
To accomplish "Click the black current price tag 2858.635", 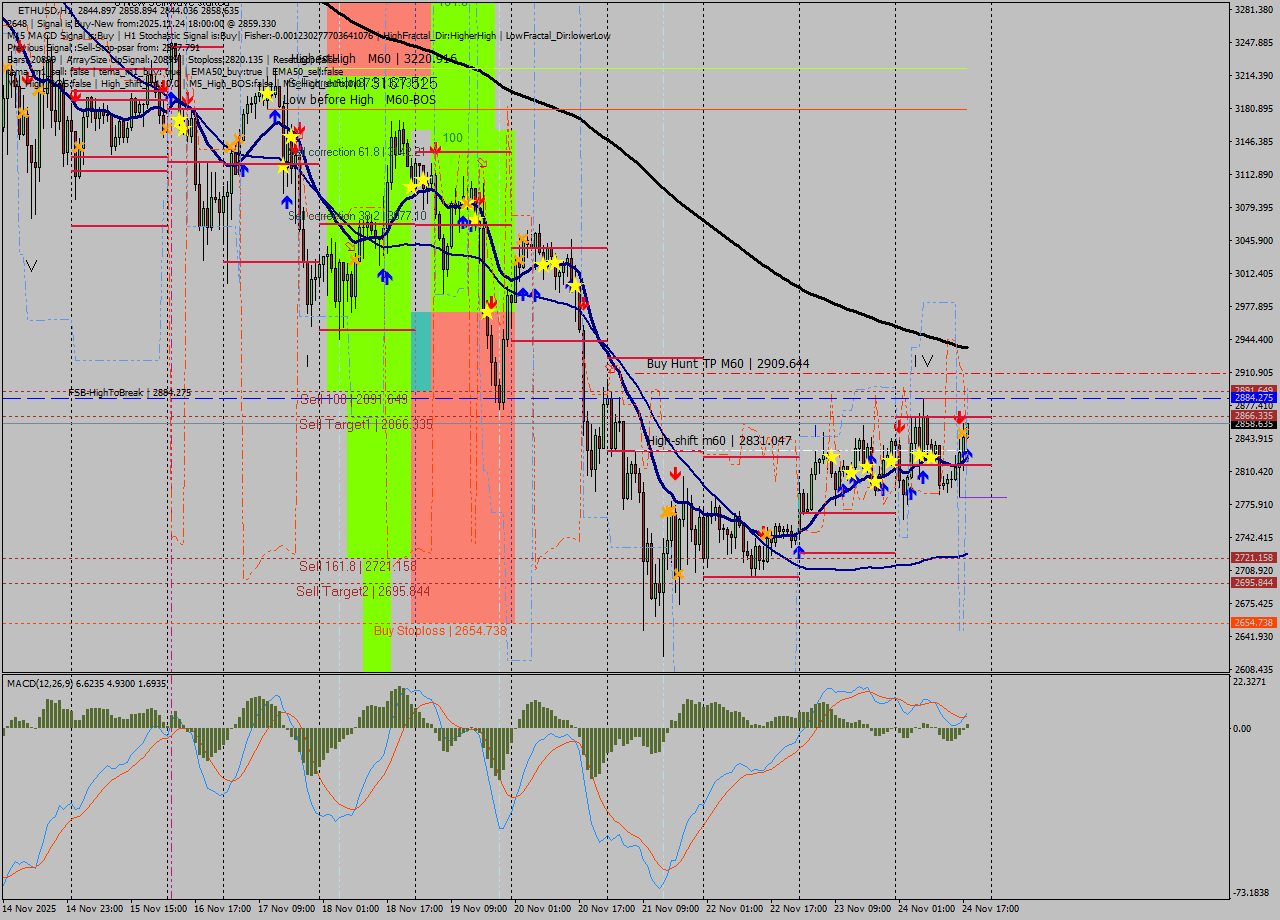I will (x=1253, y=424).
